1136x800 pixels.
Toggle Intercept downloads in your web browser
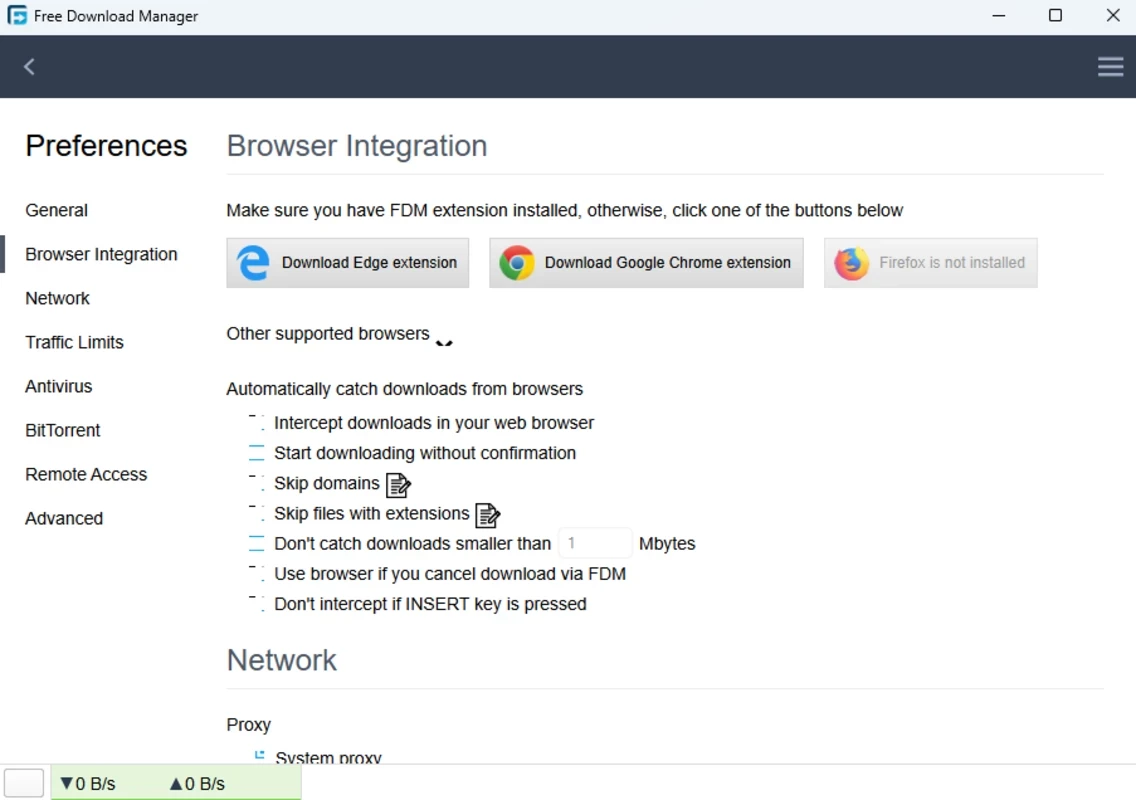tap(257, 423)
